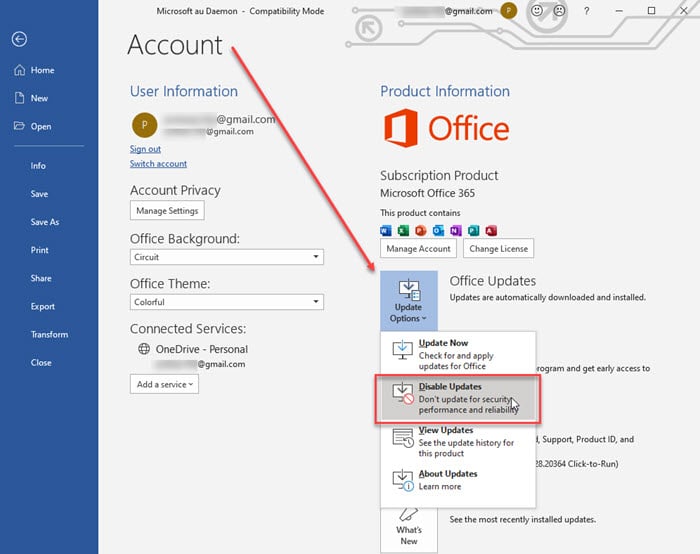700x554 pixels.
Task: Click the frowning face feedback icon
Action: pyautogui.click(x=559, y=11)
